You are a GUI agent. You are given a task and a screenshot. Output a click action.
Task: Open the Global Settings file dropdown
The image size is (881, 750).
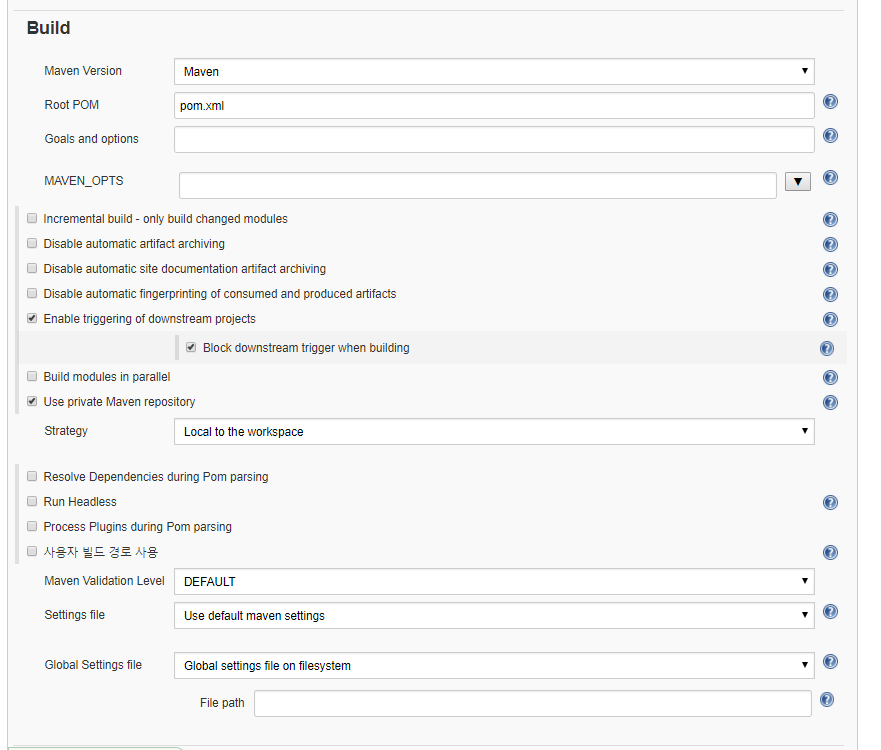coord(494,666)
